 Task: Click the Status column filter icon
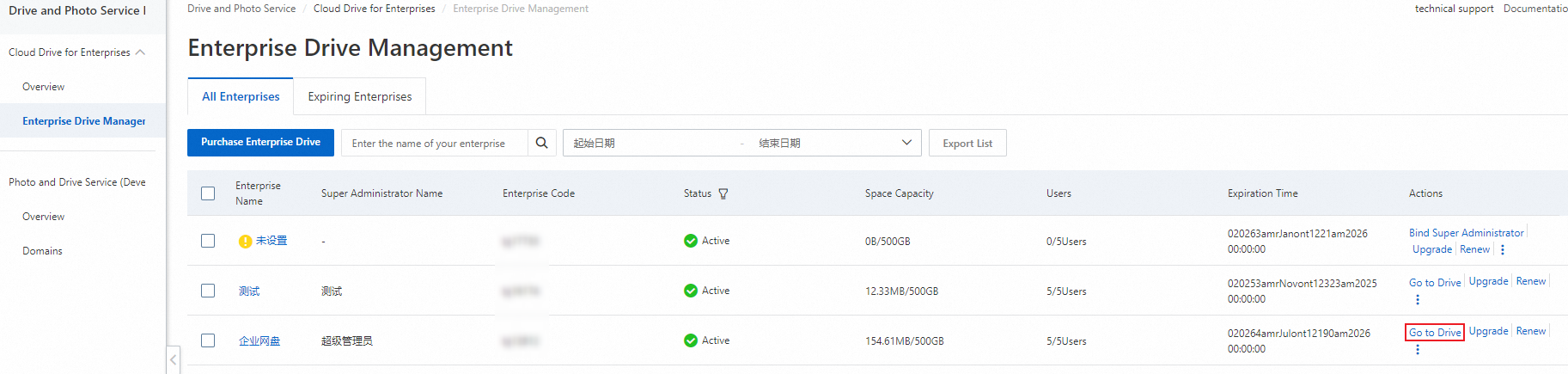coord(723,193)
